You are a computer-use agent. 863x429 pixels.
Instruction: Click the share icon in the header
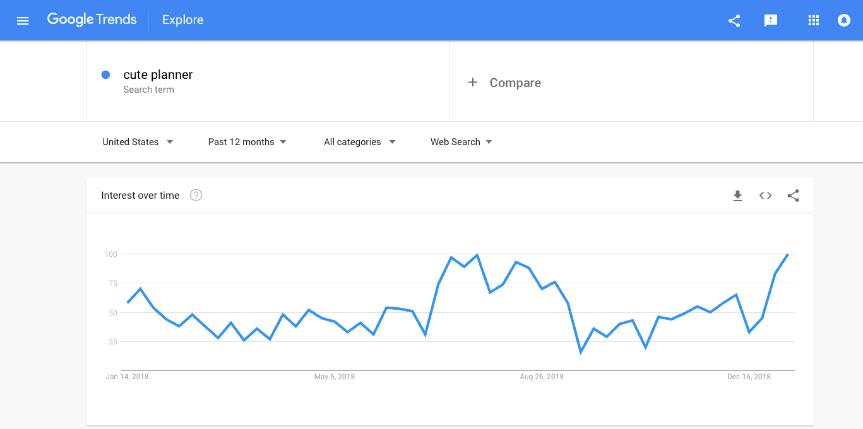(x=734, y=21)
